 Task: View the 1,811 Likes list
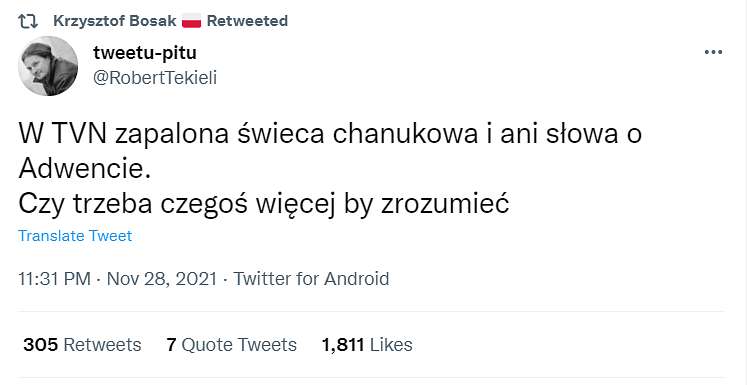367,344
